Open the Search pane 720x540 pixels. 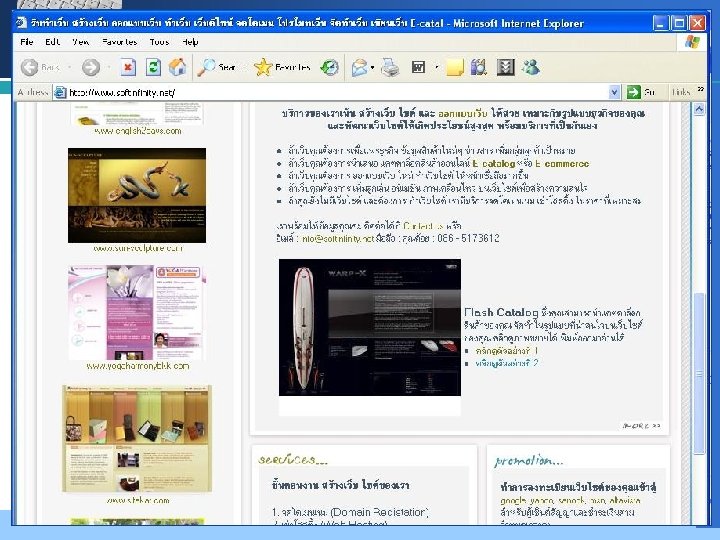[x=216, y=68]
